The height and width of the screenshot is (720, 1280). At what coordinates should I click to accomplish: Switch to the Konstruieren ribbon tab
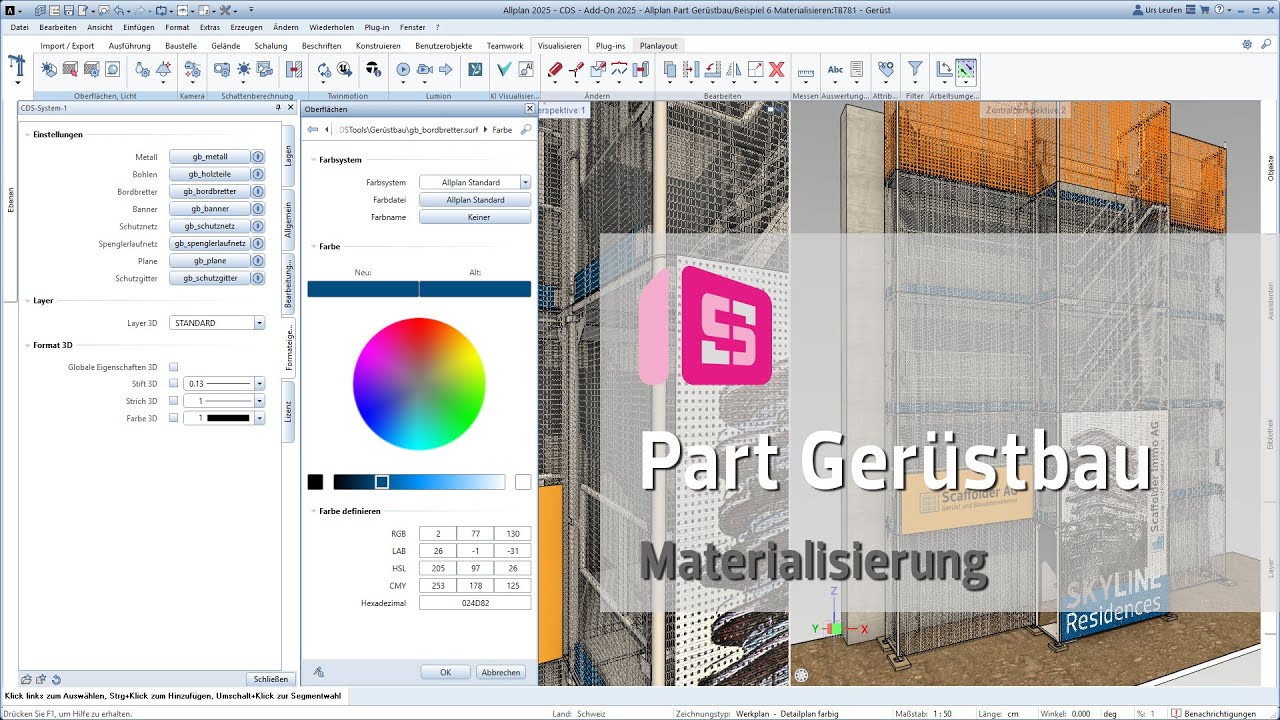coord(378,46)
